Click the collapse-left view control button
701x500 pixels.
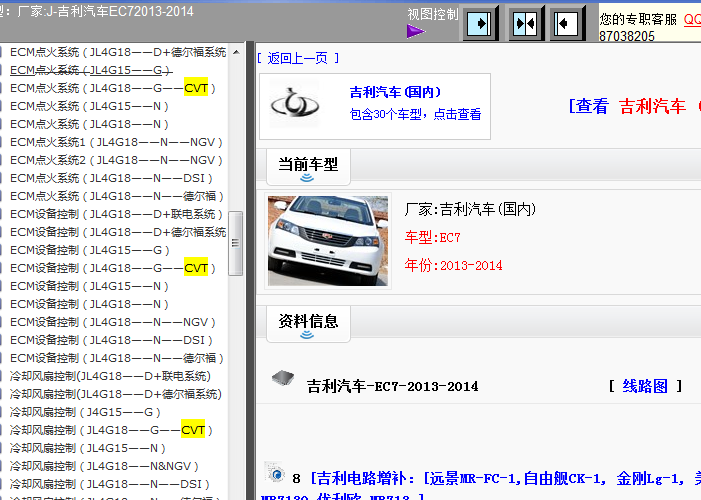coord(567,23)
